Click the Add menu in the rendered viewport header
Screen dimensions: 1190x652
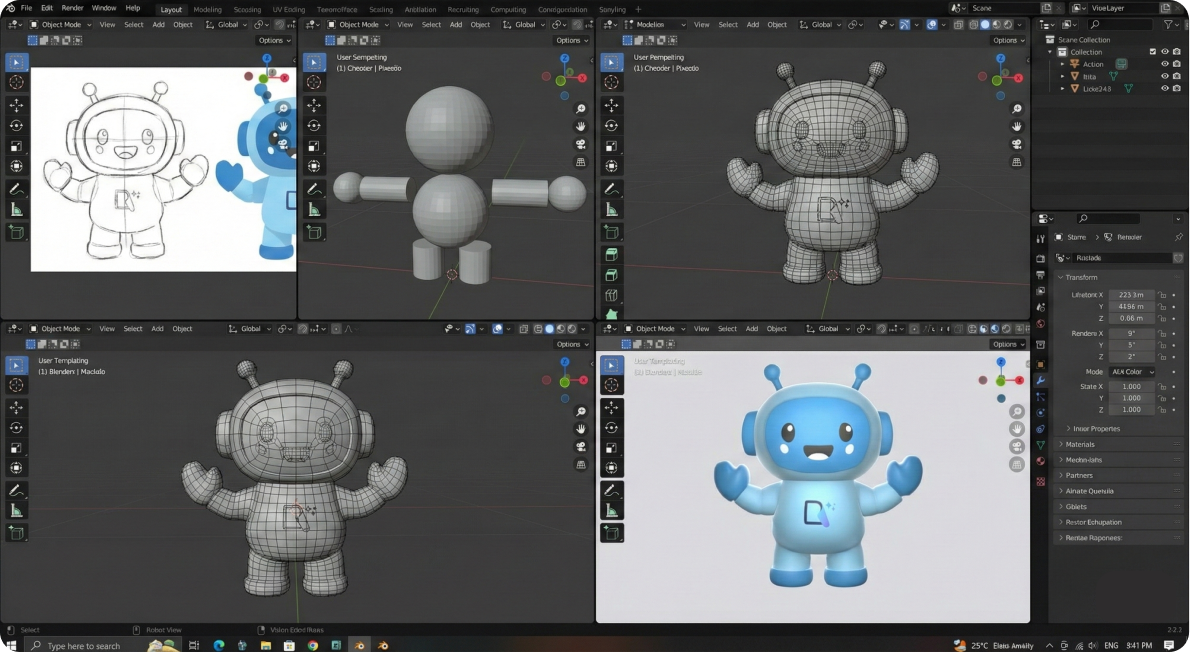click(752, 328)
